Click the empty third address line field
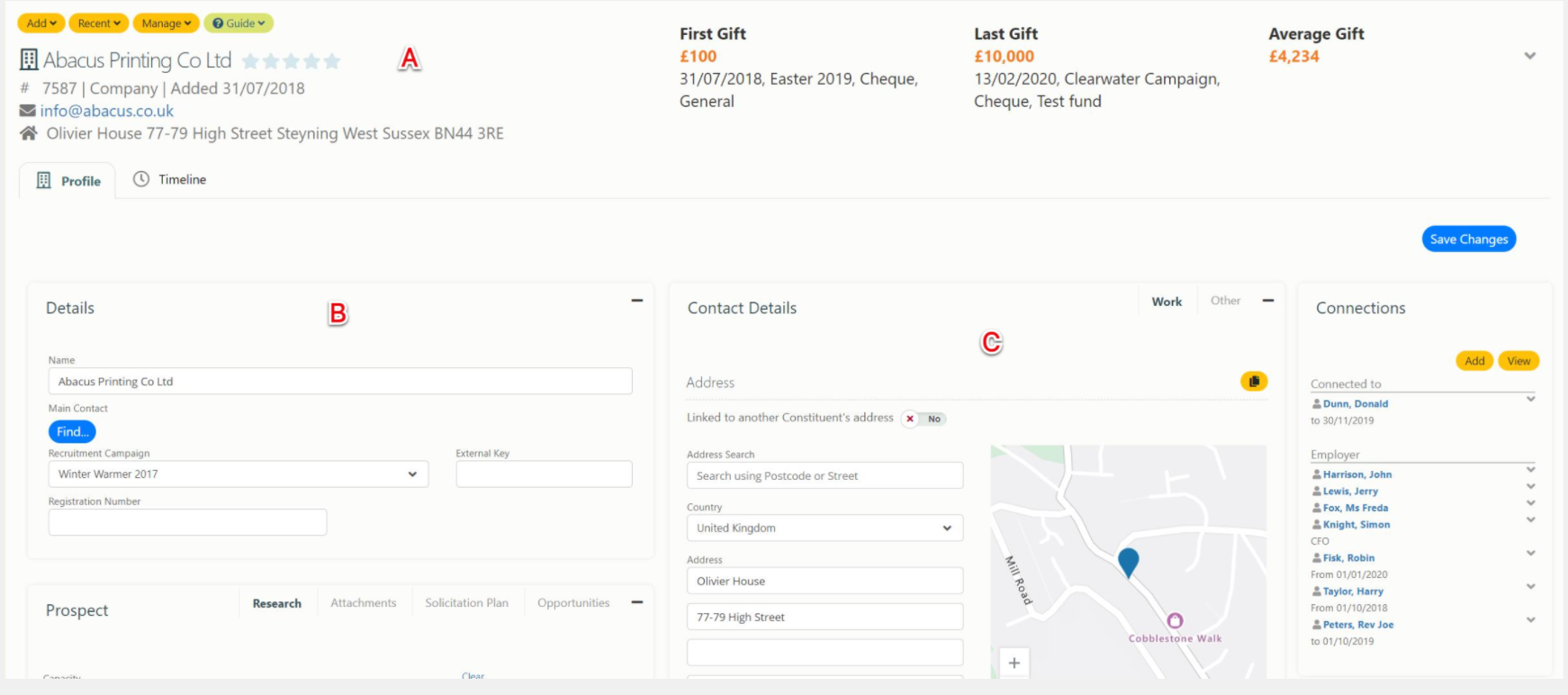This screenshot has width=1568, height=695. 825,652
